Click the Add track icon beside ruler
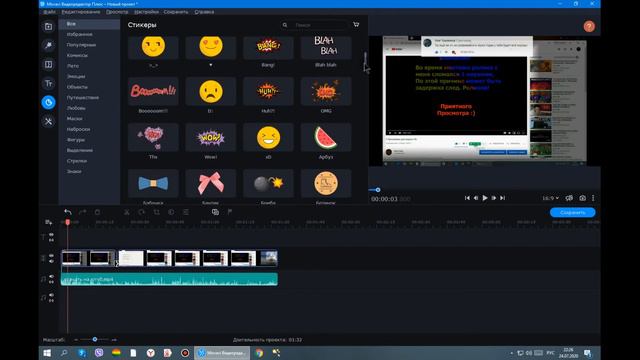 click(x=48, y=222)
